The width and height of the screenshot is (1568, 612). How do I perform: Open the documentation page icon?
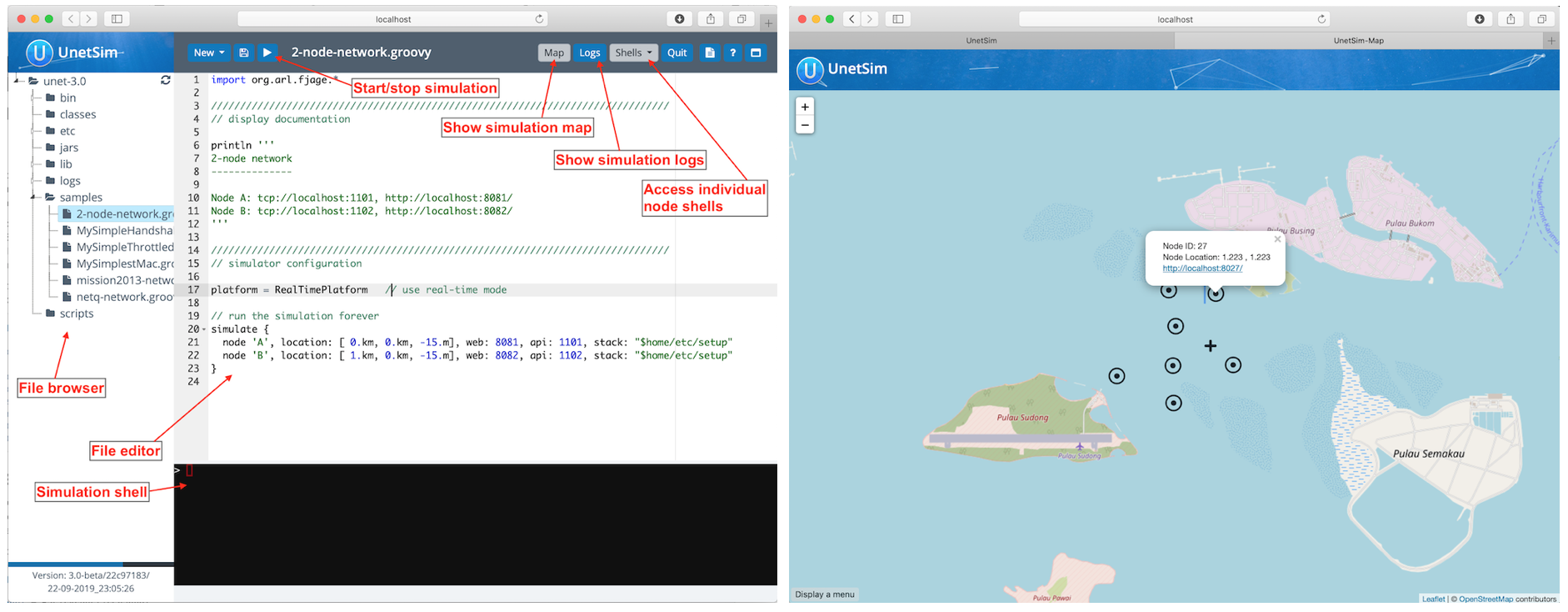(709, 53)
